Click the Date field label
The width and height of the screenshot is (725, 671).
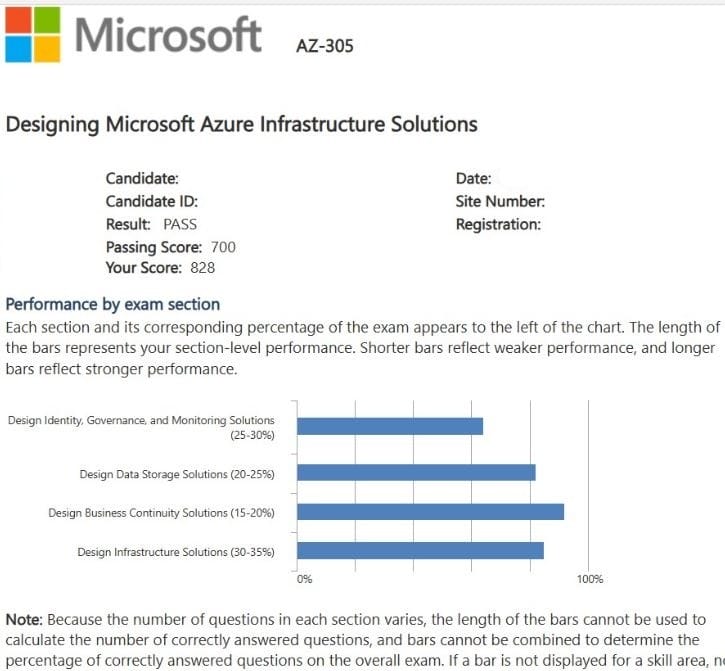[473, 179]
